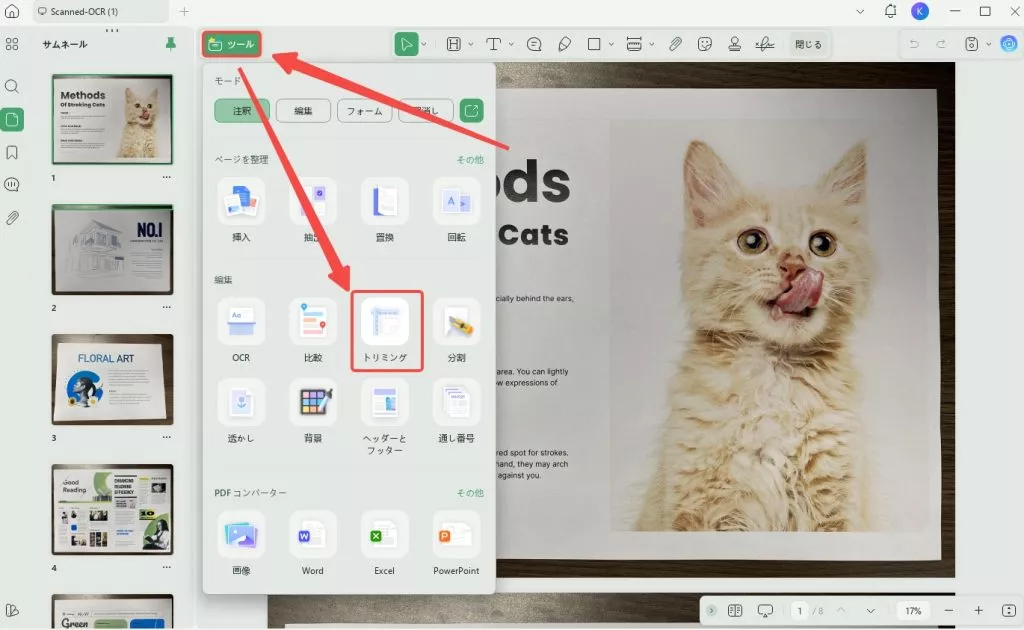1024x630 pixels.
Task: Select the 注釈 mode button
Action: pos(242,111)
